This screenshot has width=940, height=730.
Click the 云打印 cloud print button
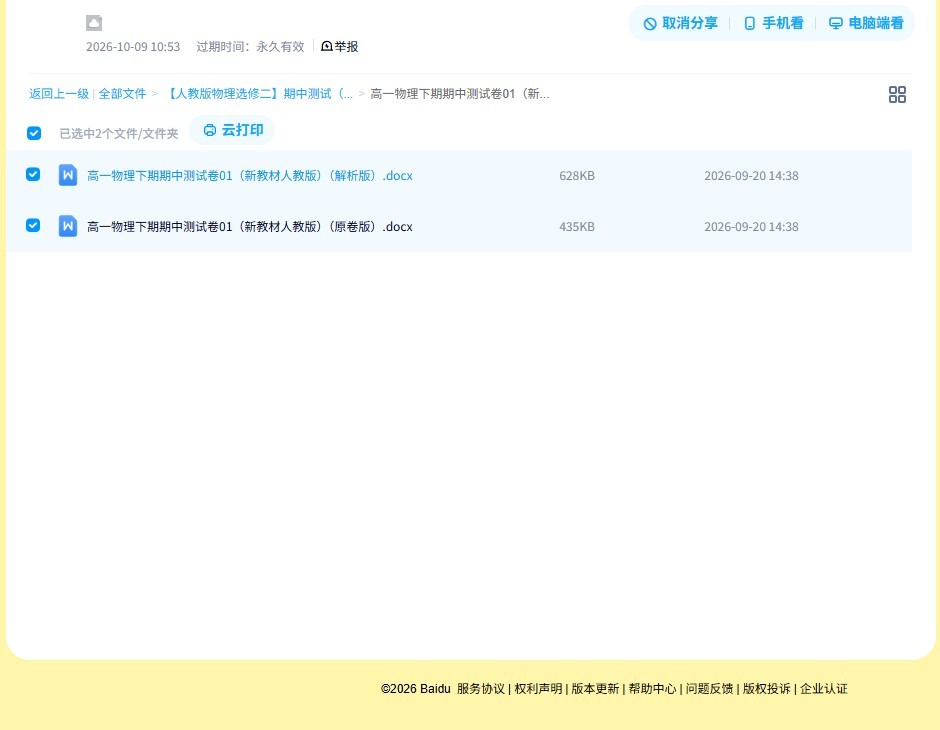pos(233,130)
